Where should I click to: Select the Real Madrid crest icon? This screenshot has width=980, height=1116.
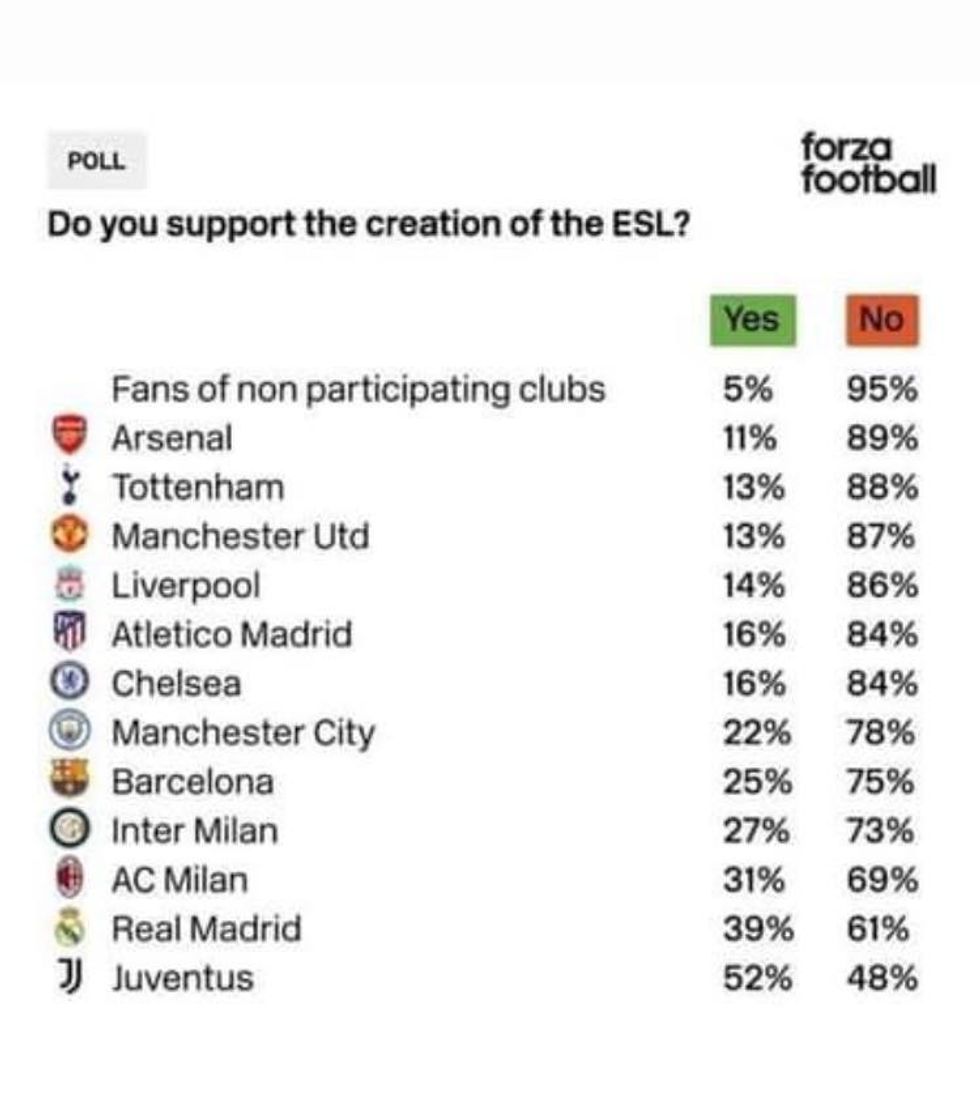pos(69,929)
